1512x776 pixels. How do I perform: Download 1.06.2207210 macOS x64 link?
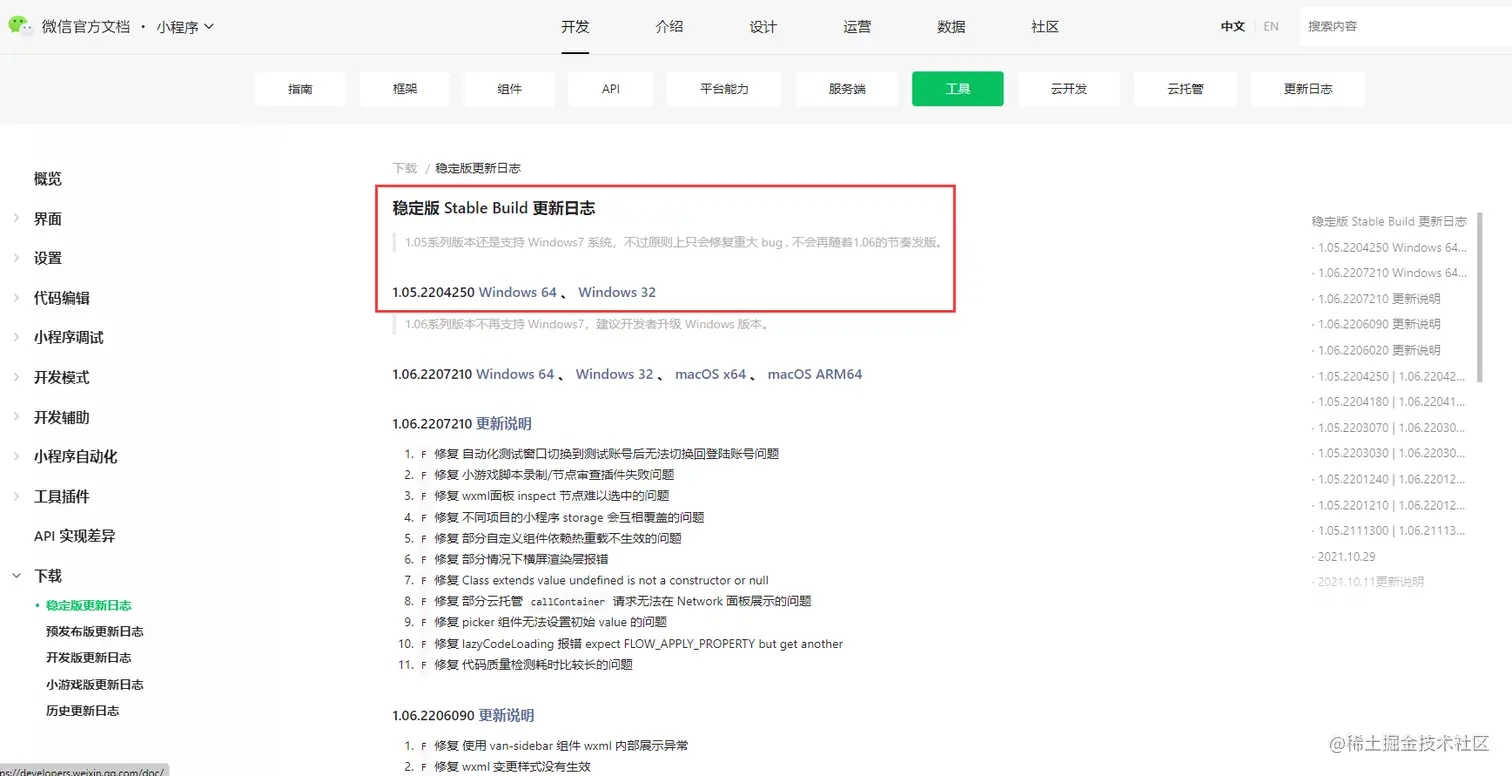(711, 374)
